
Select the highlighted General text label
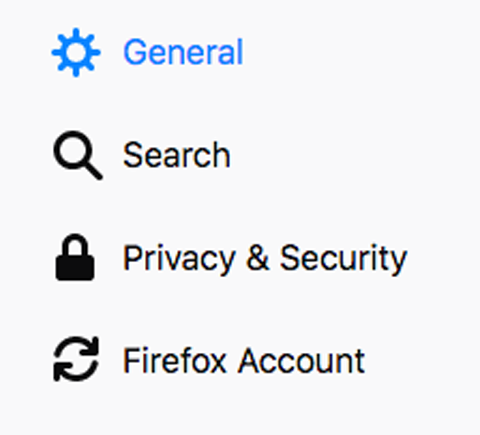tap(183, 52)
